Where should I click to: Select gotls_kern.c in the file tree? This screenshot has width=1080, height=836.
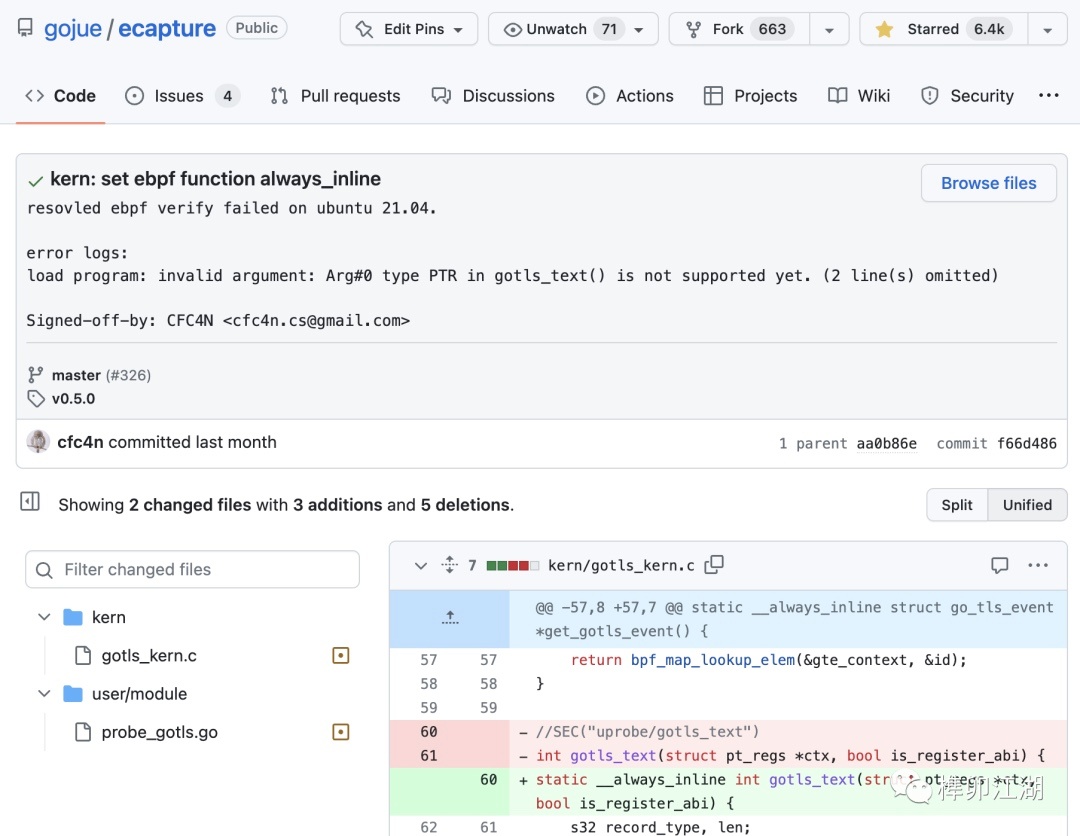[x=149, y=656]
